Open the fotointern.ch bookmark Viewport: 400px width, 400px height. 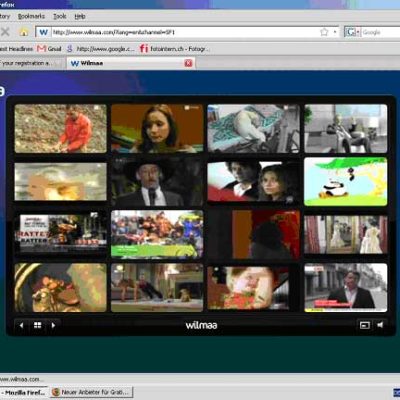click(x=175, y=49)
